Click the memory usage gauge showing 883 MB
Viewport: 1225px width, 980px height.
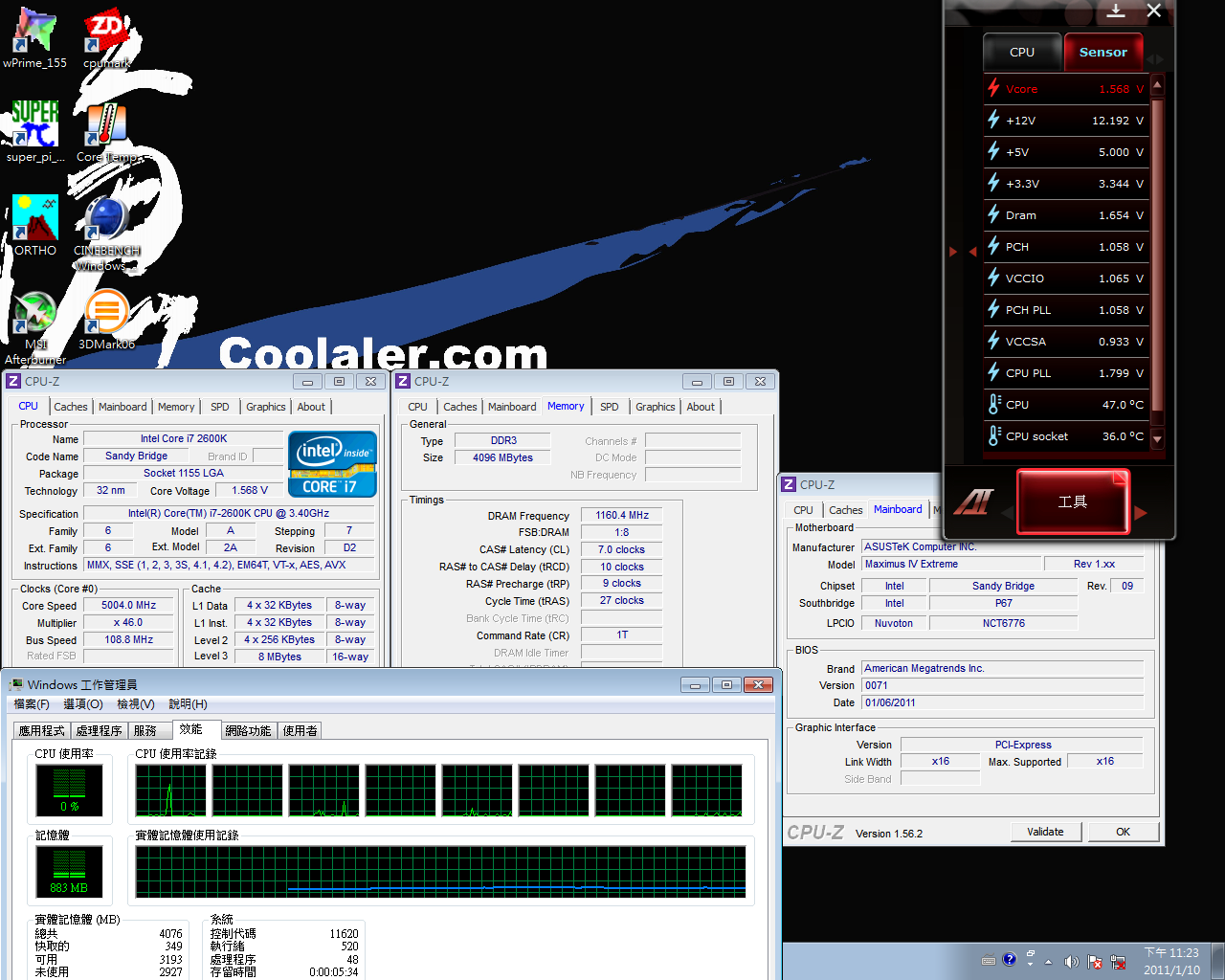[x=69, y=871]
